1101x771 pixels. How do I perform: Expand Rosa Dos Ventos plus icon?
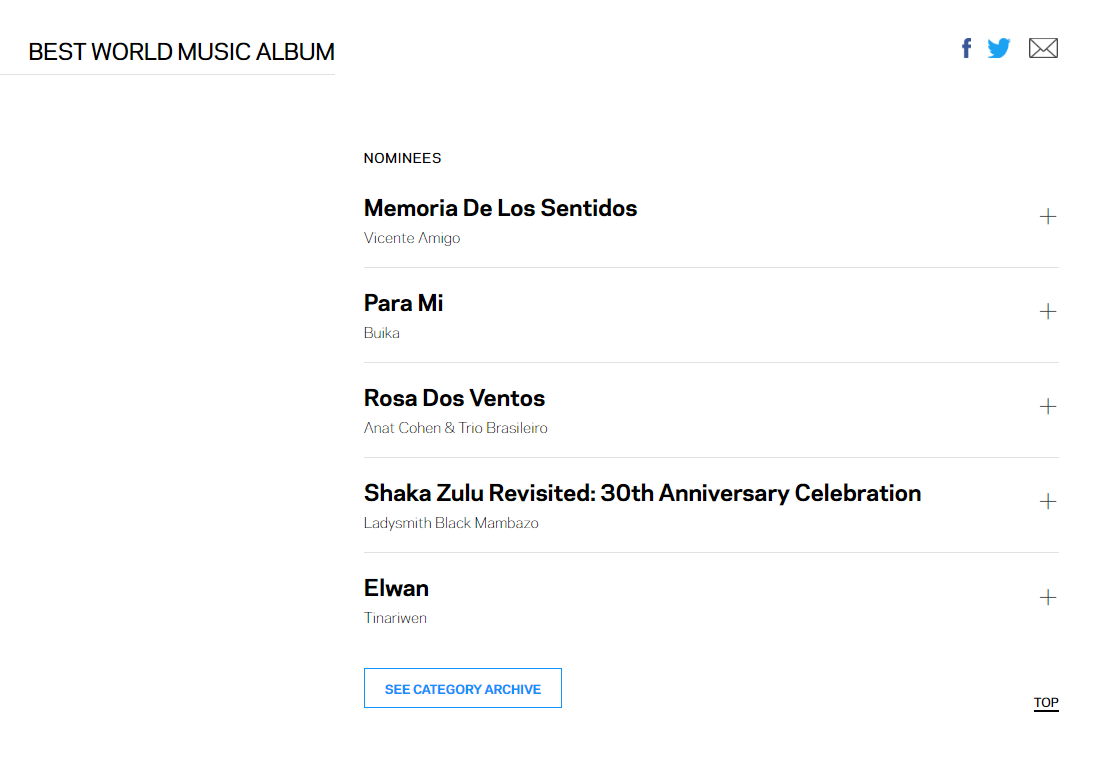[1048, 407]
